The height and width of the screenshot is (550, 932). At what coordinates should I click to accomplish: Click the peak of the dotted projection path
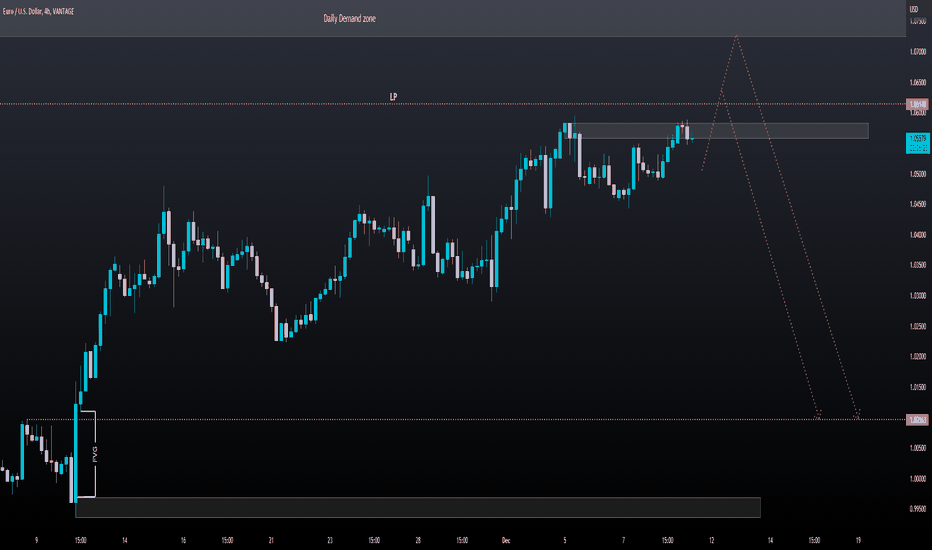736,36
